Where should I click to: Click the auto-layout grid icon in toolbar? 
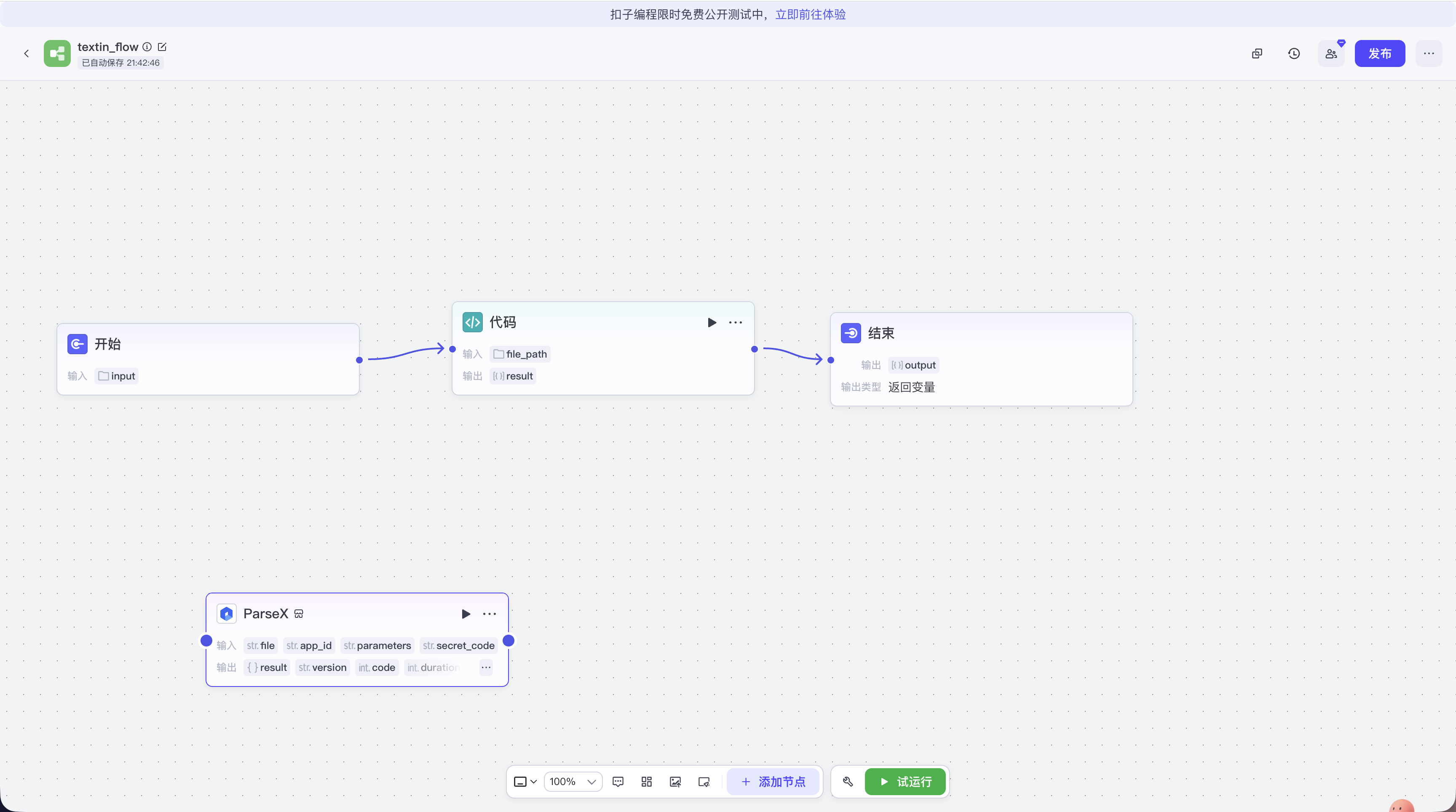[647, 782]
